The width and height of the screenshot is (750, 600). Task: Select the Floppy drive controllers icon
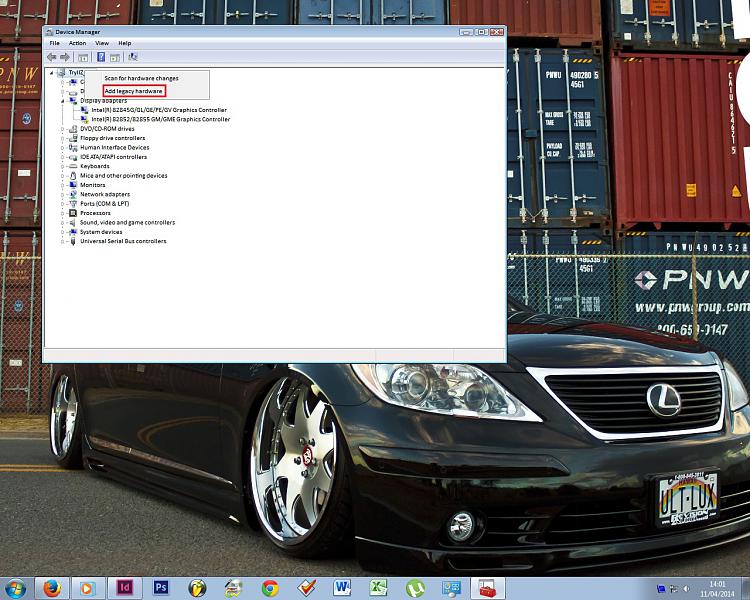pos(73,138)
